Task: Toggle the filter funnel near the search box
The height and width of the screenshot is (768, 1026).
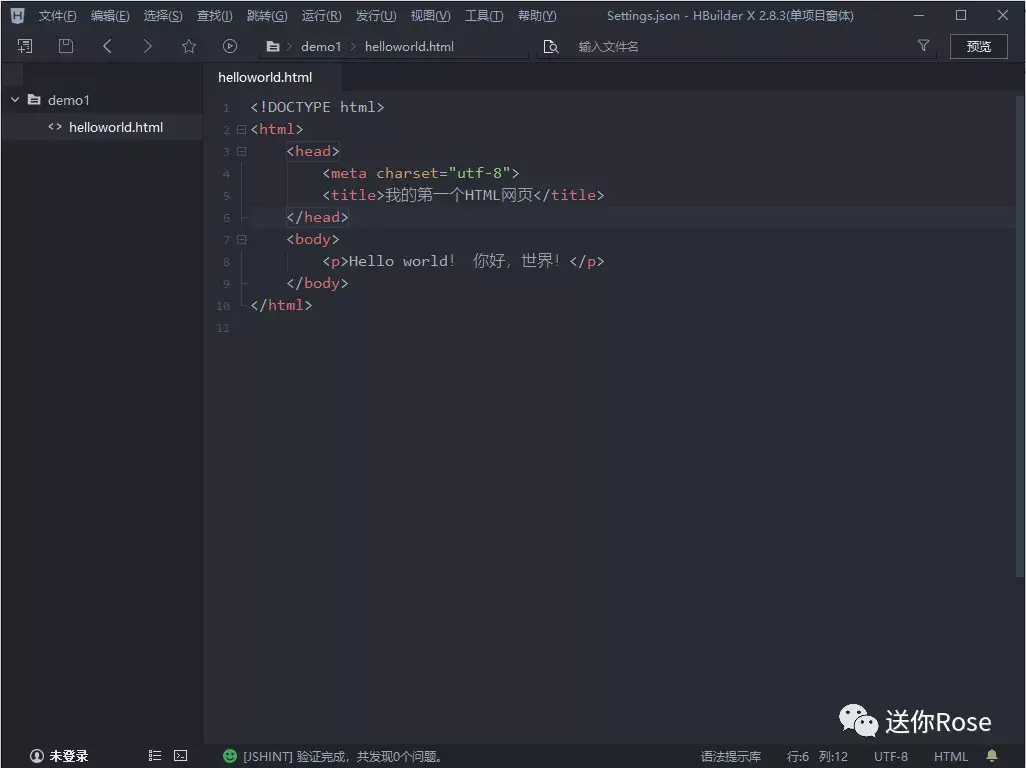Action: [923, 46]
